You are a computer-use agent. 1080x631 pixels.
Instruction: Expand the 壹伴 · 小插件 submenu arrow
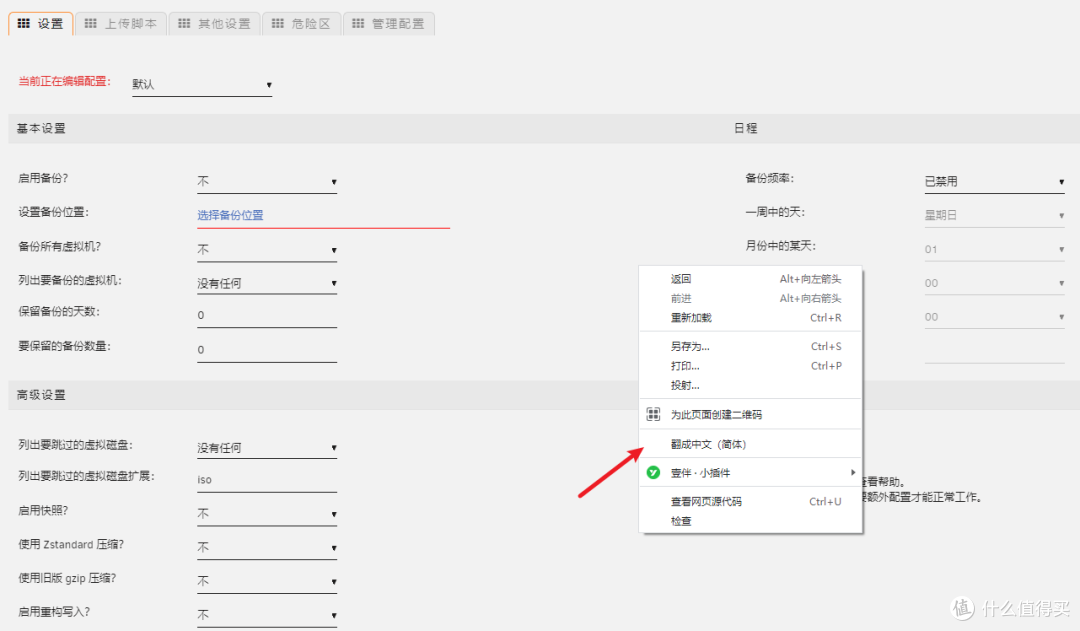point(853,472)
